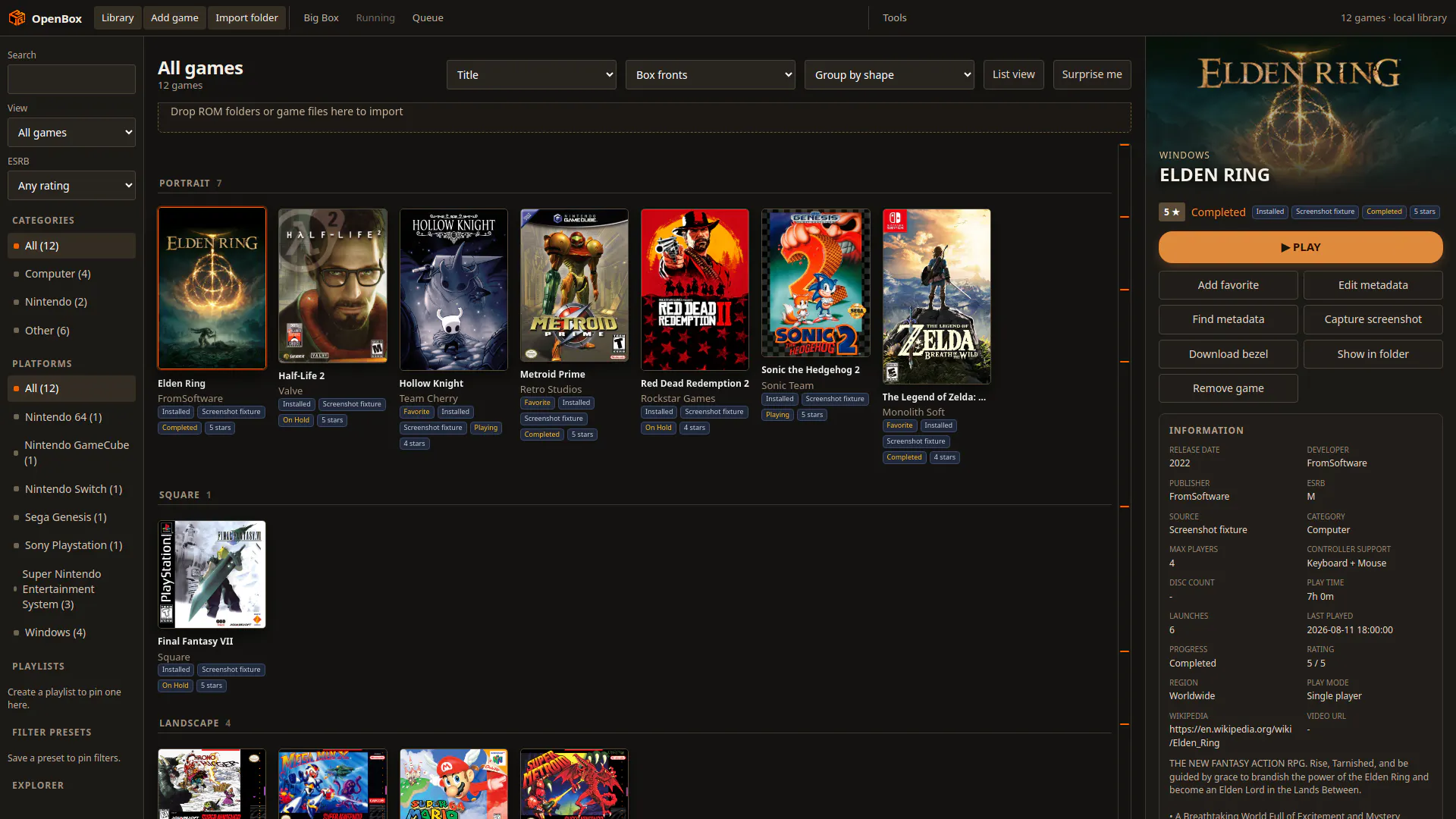
Task: Open the Running tab
Action: (375, 17)
